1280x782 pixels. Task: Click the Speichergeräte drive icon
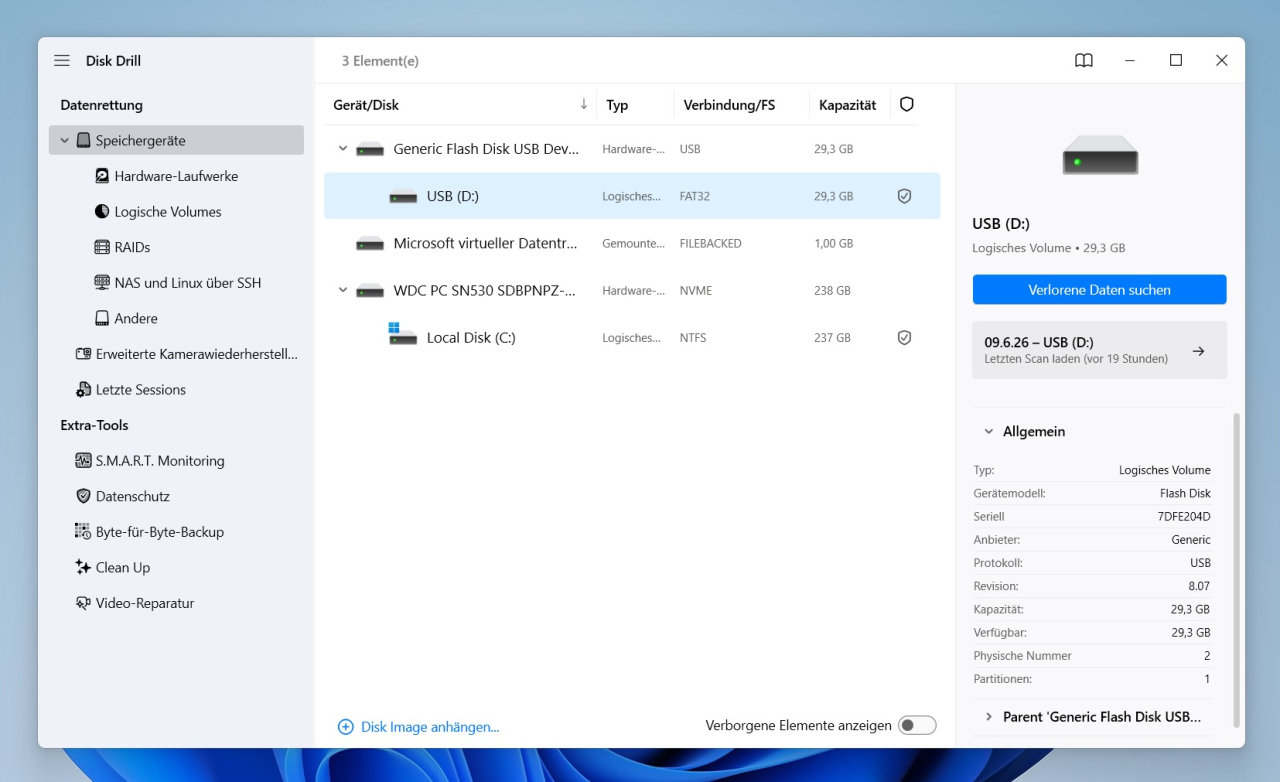click(84, 141)
